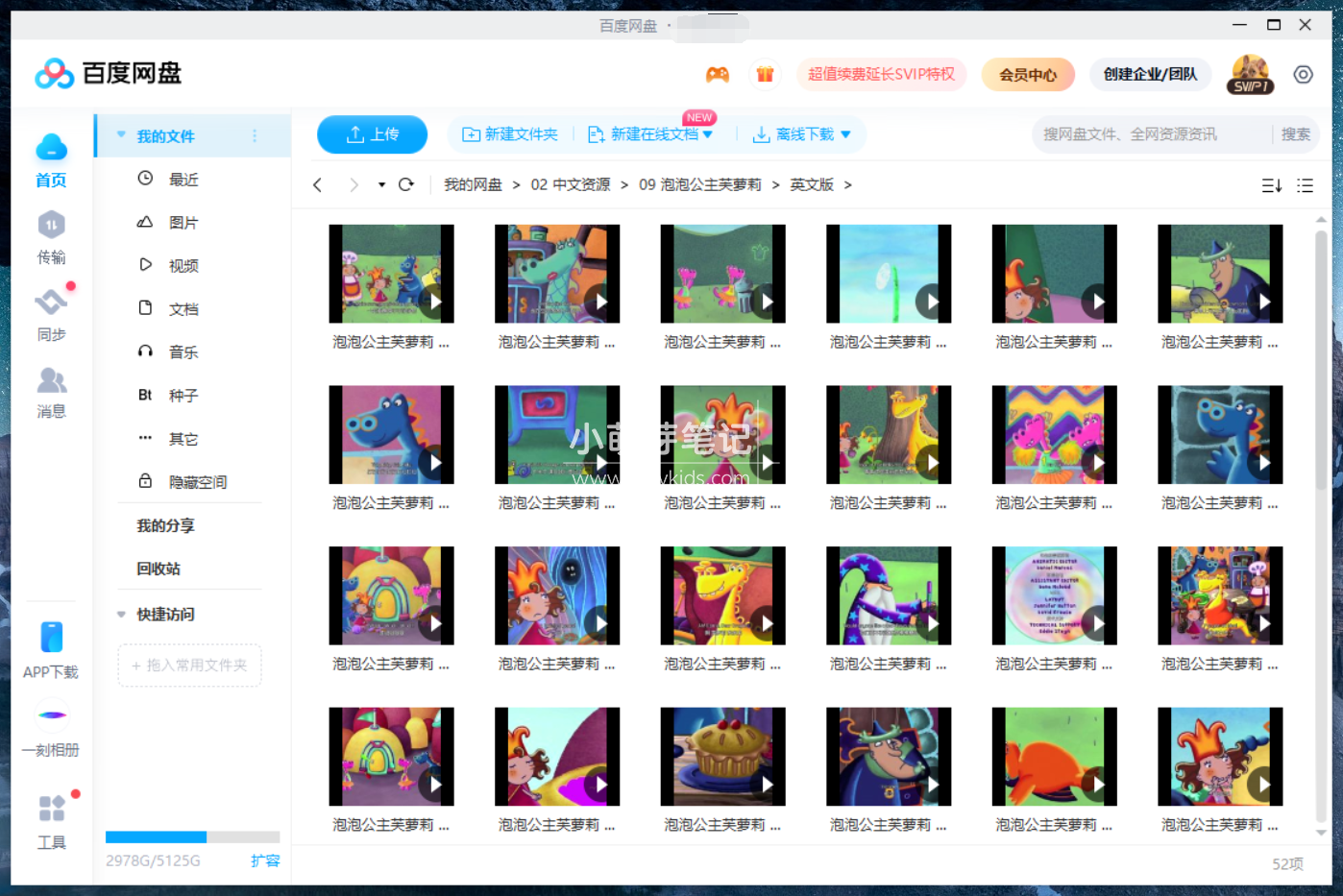Click 创建企业/团队 at the top

[1150, 74]
